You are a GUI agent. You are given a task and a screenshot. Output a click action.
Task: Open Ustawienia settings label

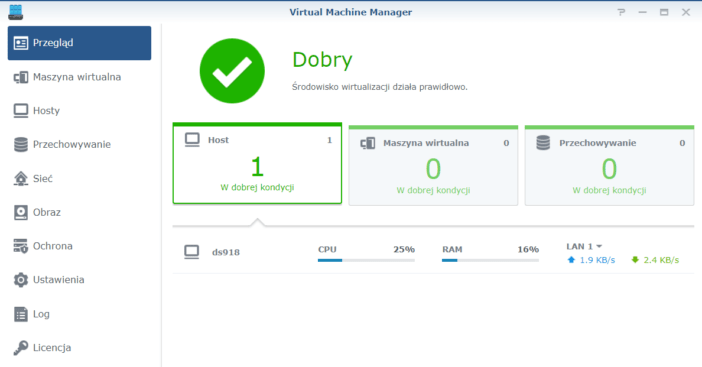[59, 280]
